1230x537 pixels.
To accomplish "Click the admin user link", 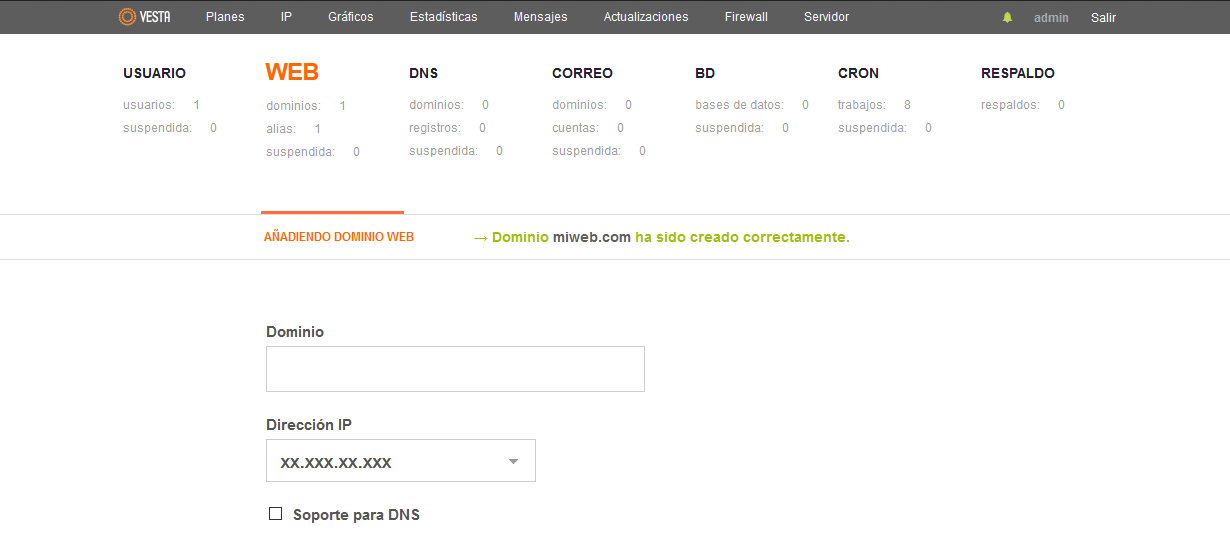I will tap(1051, 18).
